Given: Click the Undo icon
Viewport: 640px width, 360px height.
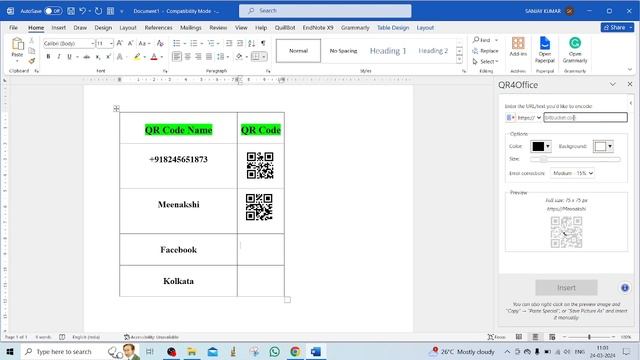Looking at the screenshot, I should click(x=82, y=11).
